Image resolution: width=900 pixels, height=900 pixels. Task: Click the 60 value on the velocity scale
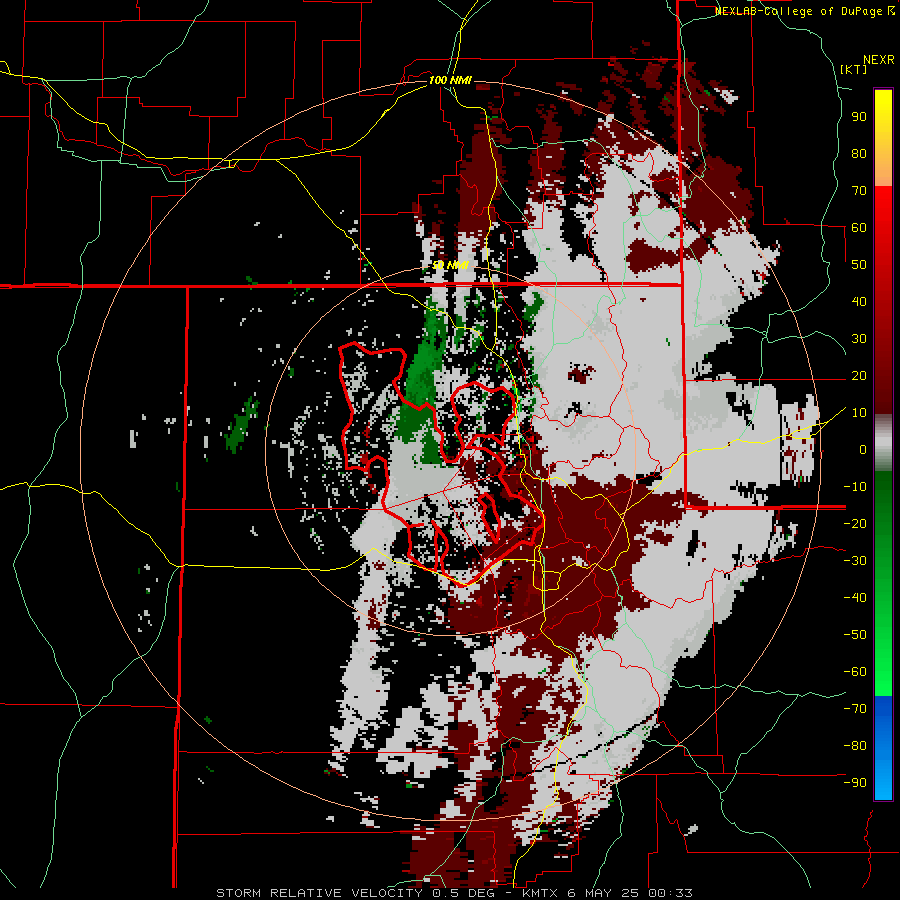point(859,228)
